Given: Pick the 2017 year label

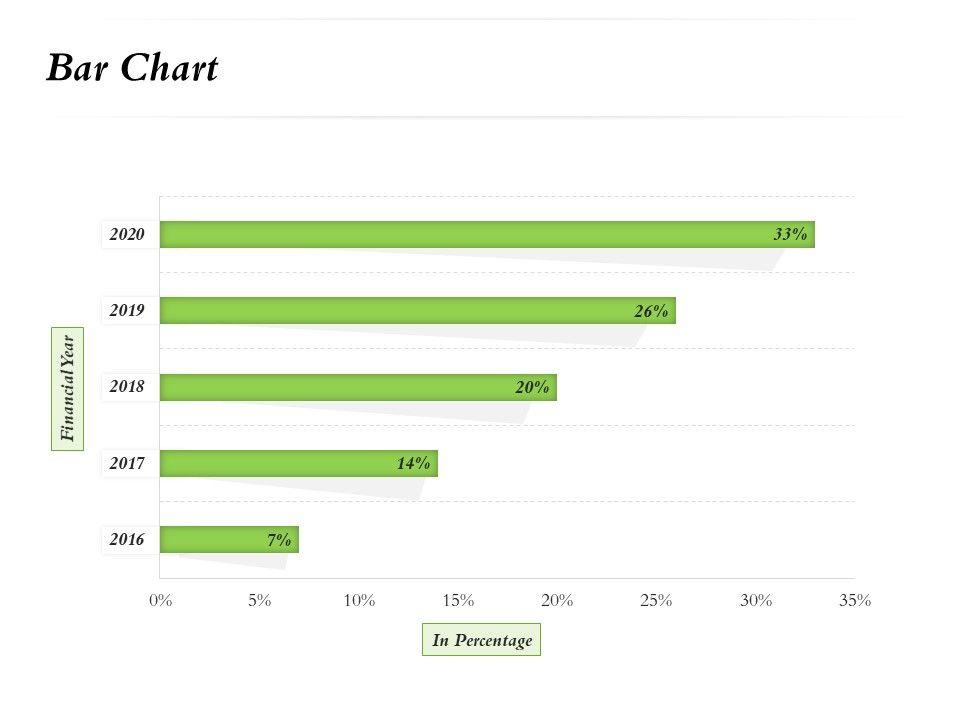Looking at the screenshot, I should (x=128, y=463).
